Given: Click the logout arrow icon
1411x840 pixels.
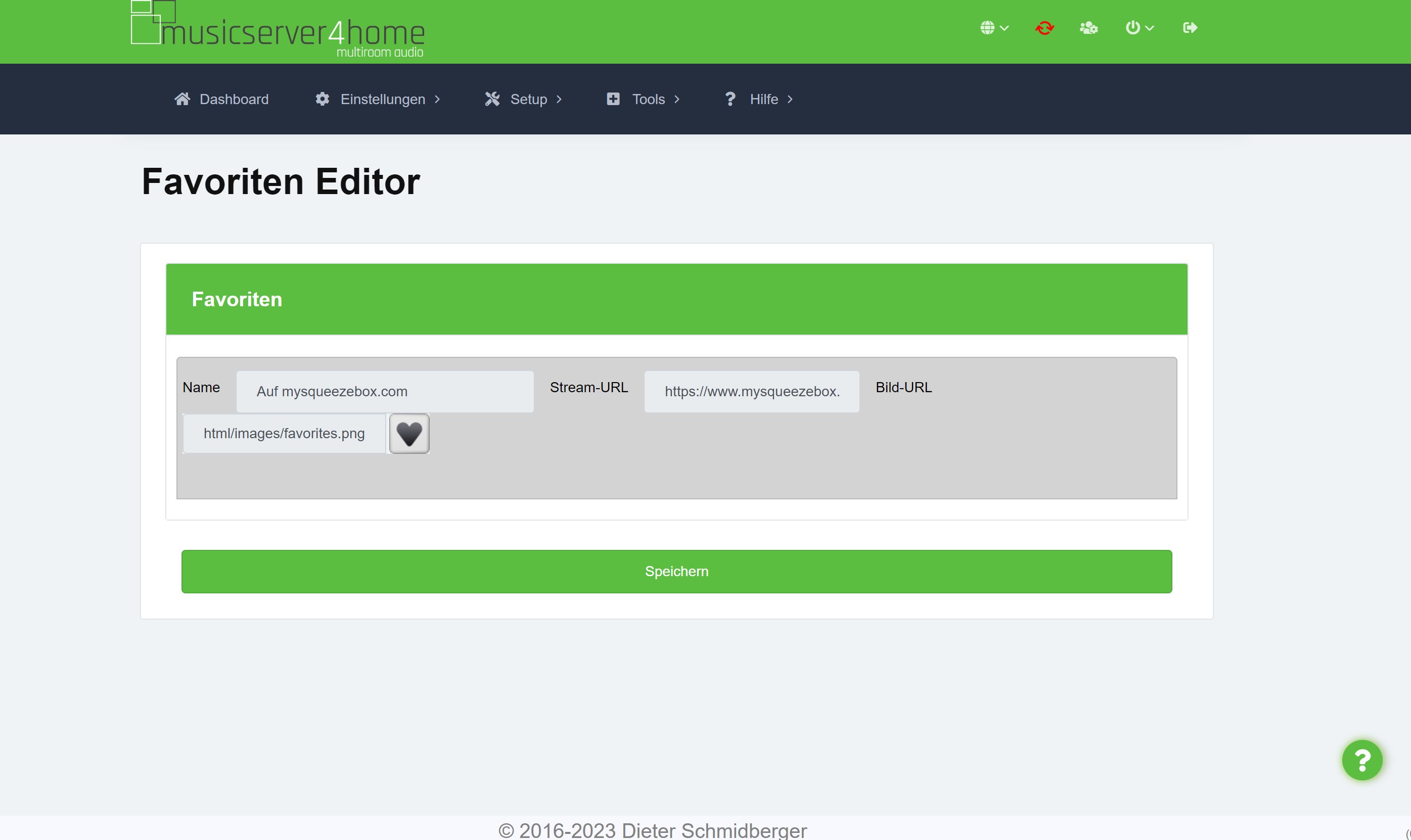Looking at the screenshot, I should click(1190, 28).
